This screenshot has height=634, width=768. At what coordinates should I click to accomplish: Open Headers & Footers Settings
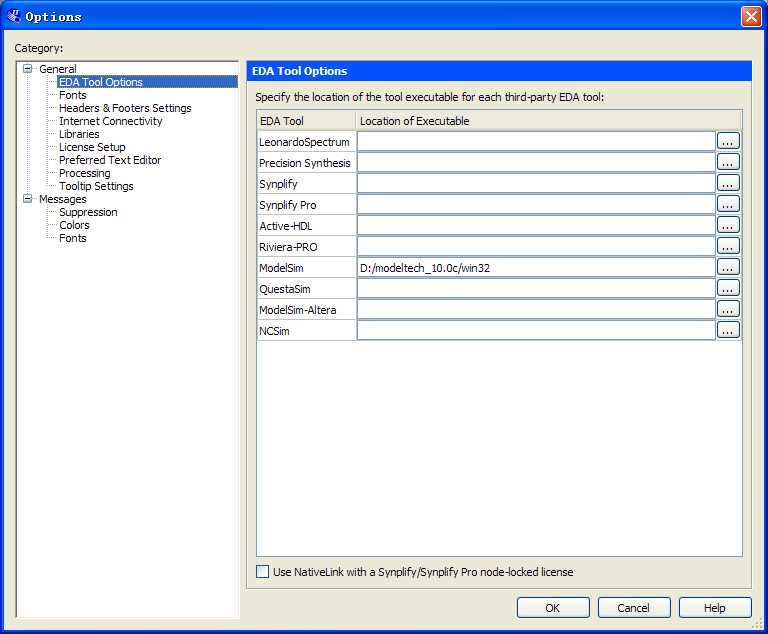125,108
